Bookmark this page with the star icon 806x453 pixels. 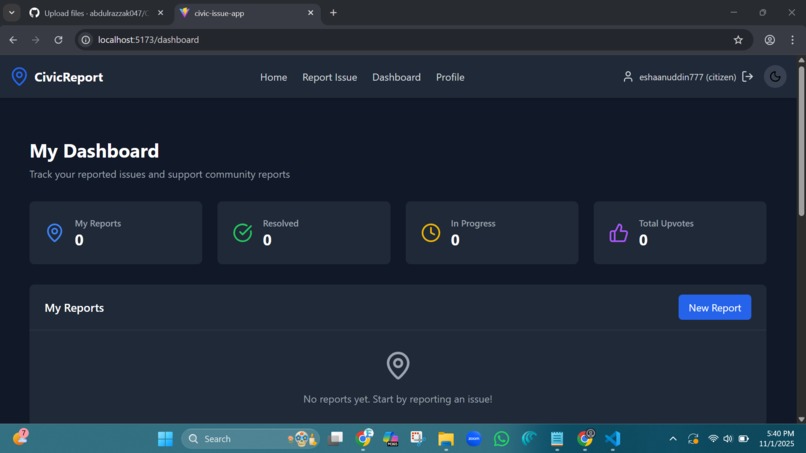click(738, 40)
